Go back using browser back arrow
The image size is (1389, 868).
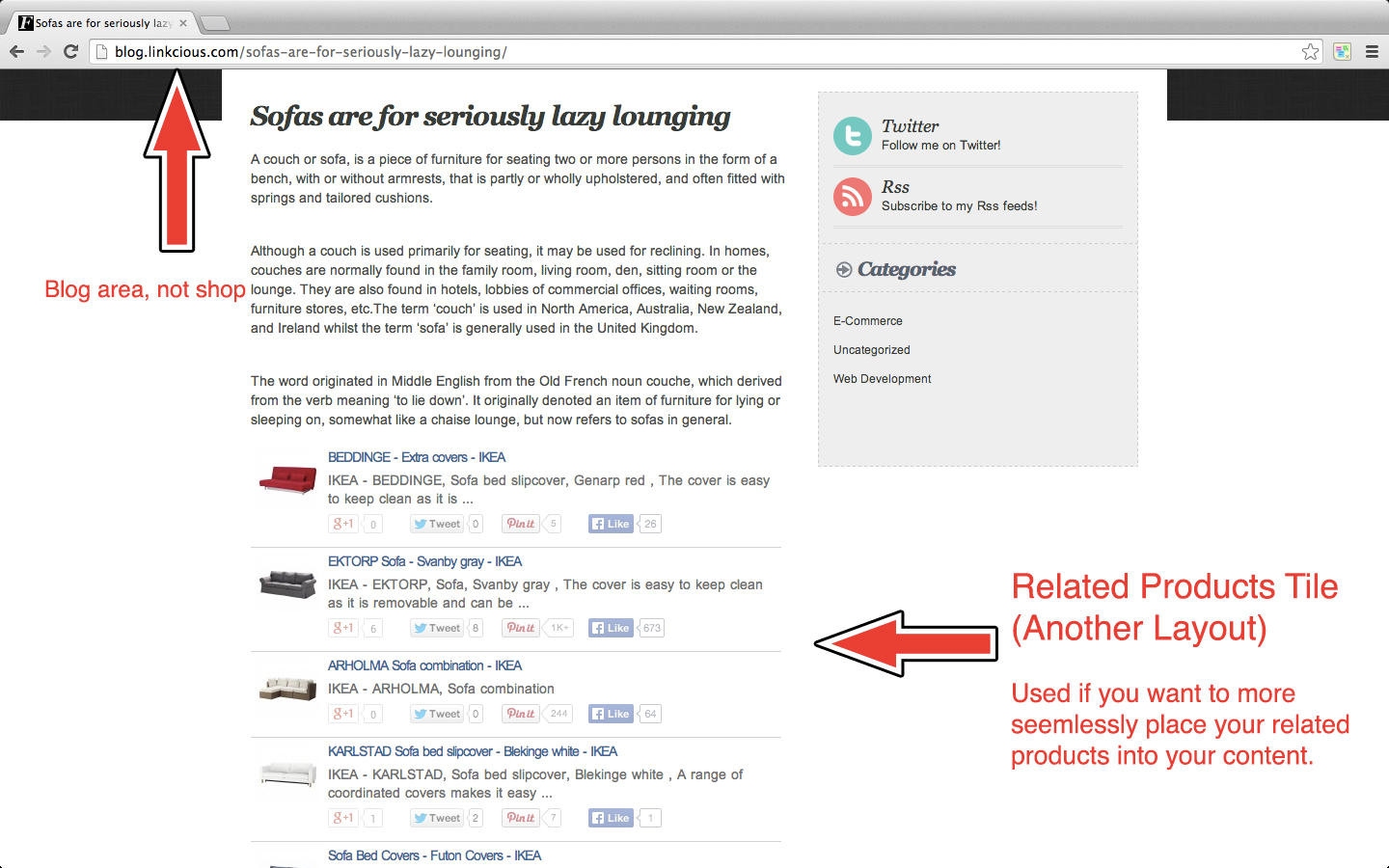point(16,51)
